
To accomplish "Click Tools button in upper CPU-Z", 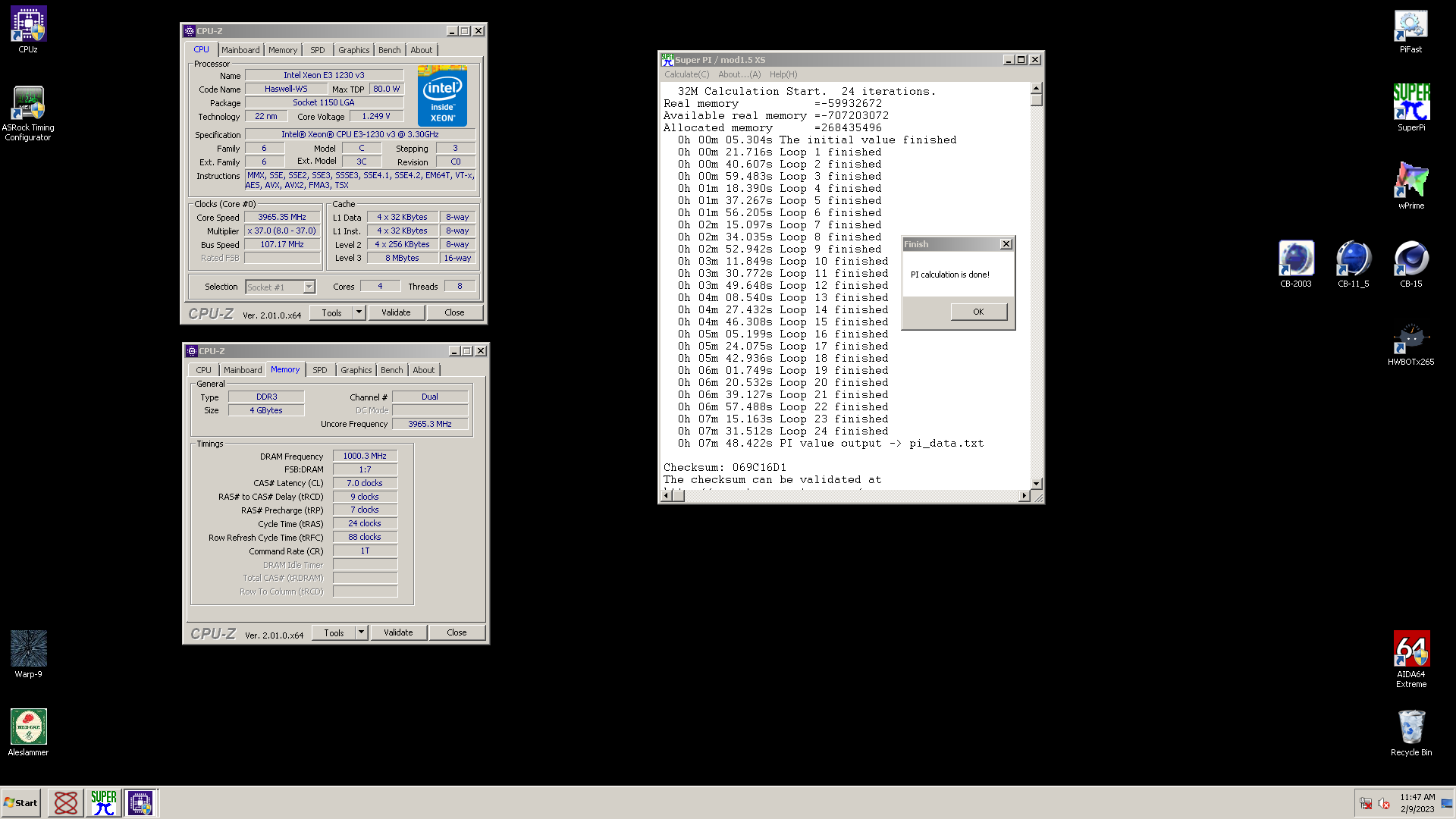I will [332, 312].
